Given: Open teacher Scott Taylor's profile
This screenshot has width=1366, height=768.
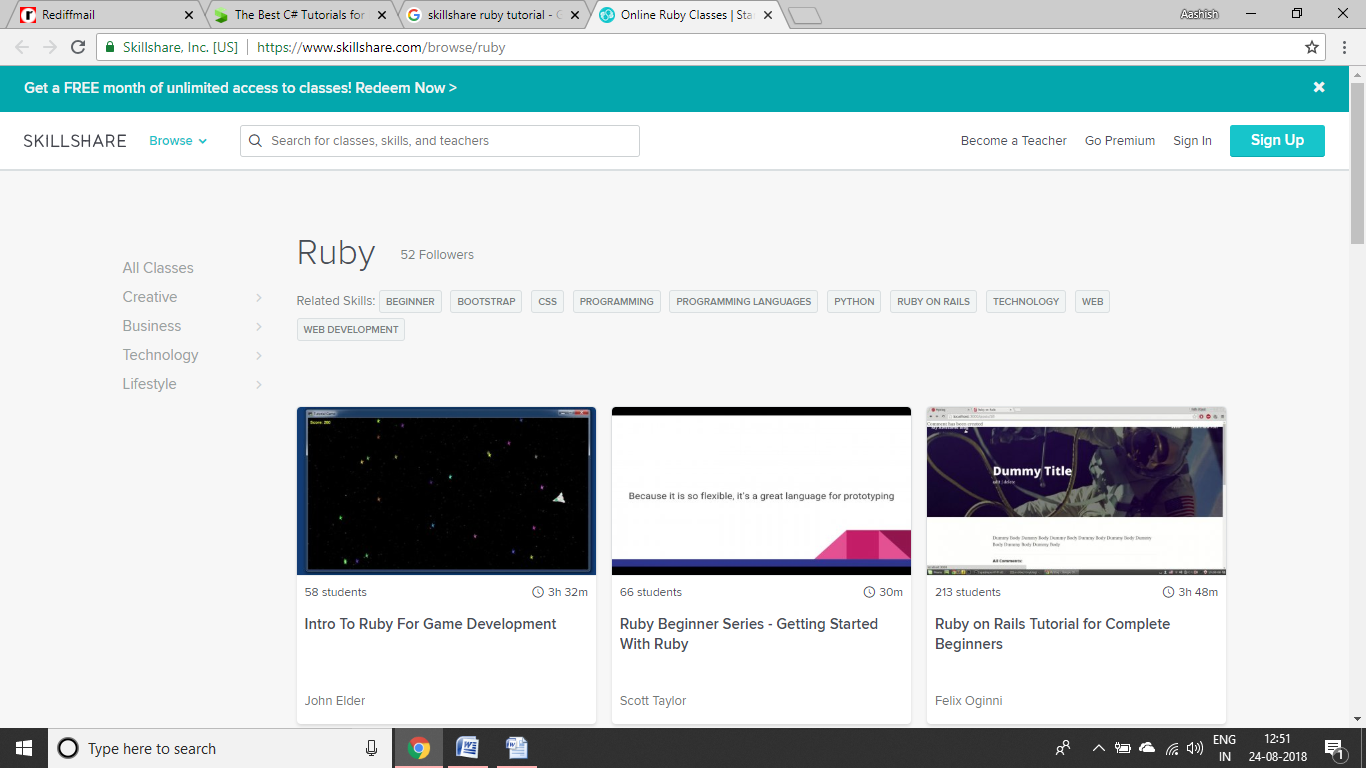Looking at the screenshot, I should point(653,701).
